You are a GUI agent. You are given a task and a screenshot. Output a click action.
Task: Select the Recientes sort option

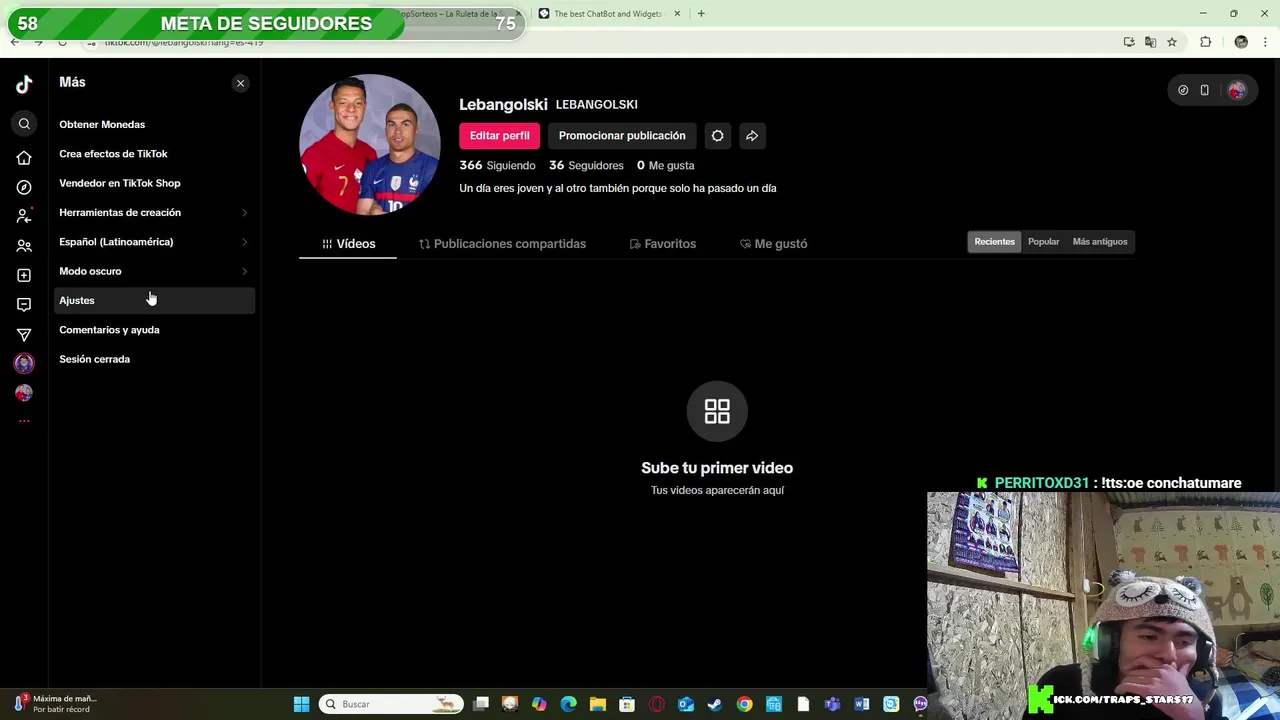pos(994,242)
